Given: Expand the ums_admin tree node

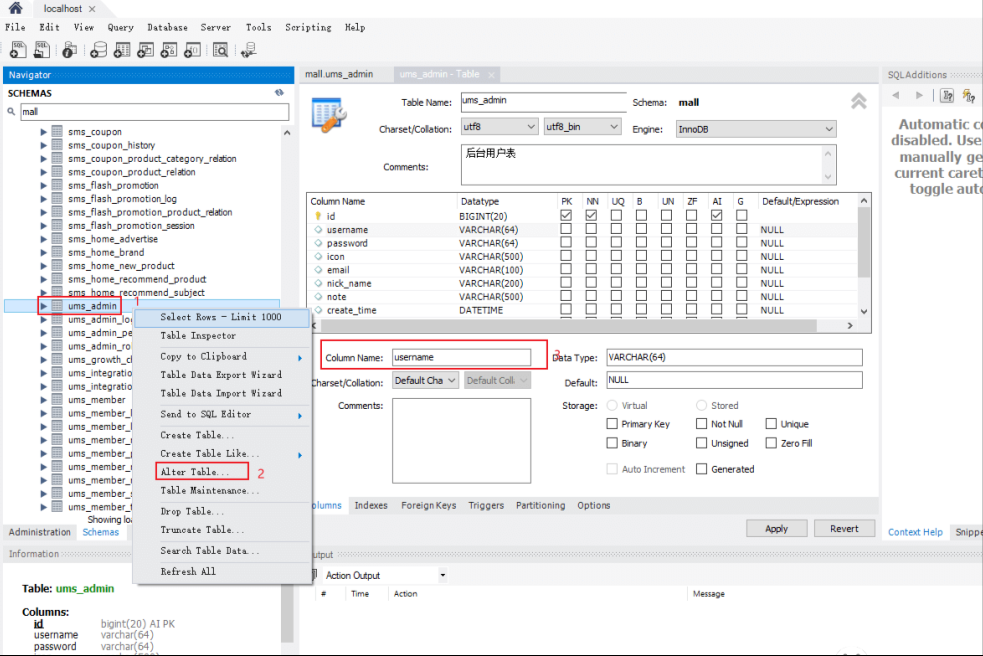Looking at the screenshot, I should click(43, 306).
